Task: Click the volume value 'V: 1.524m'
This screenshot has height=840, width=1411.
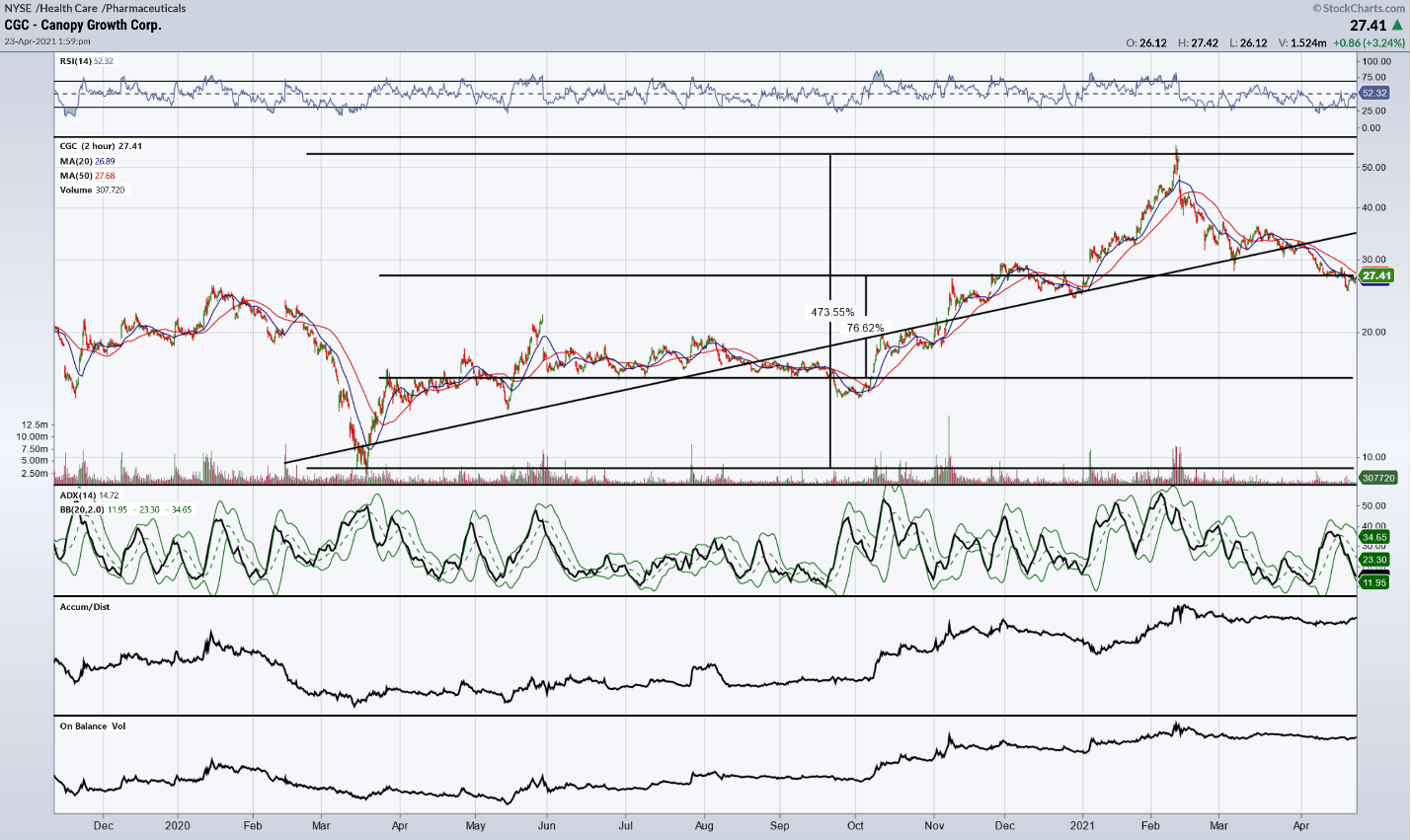Action: 1302,43
